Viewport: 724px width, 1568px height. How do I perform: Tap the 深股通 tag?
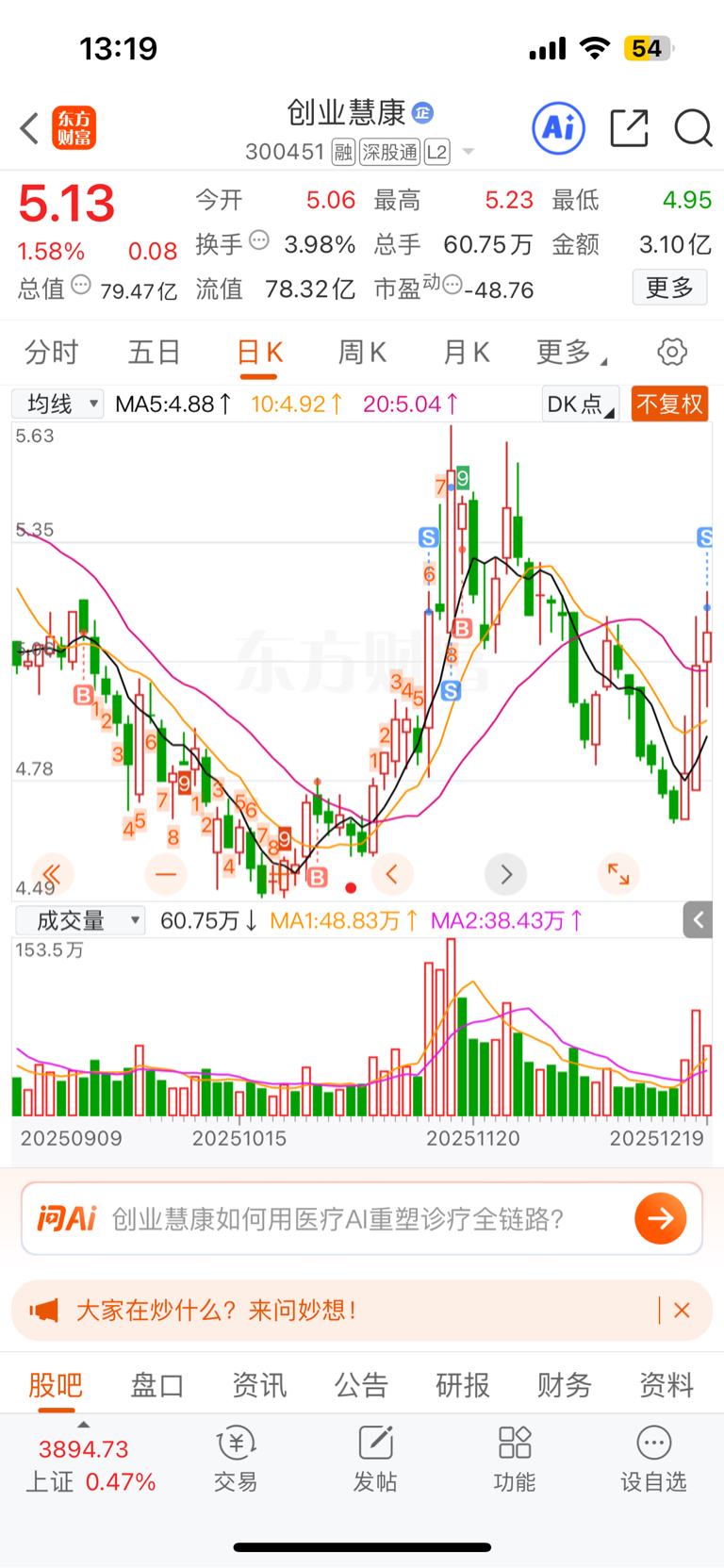pos(389,152)
